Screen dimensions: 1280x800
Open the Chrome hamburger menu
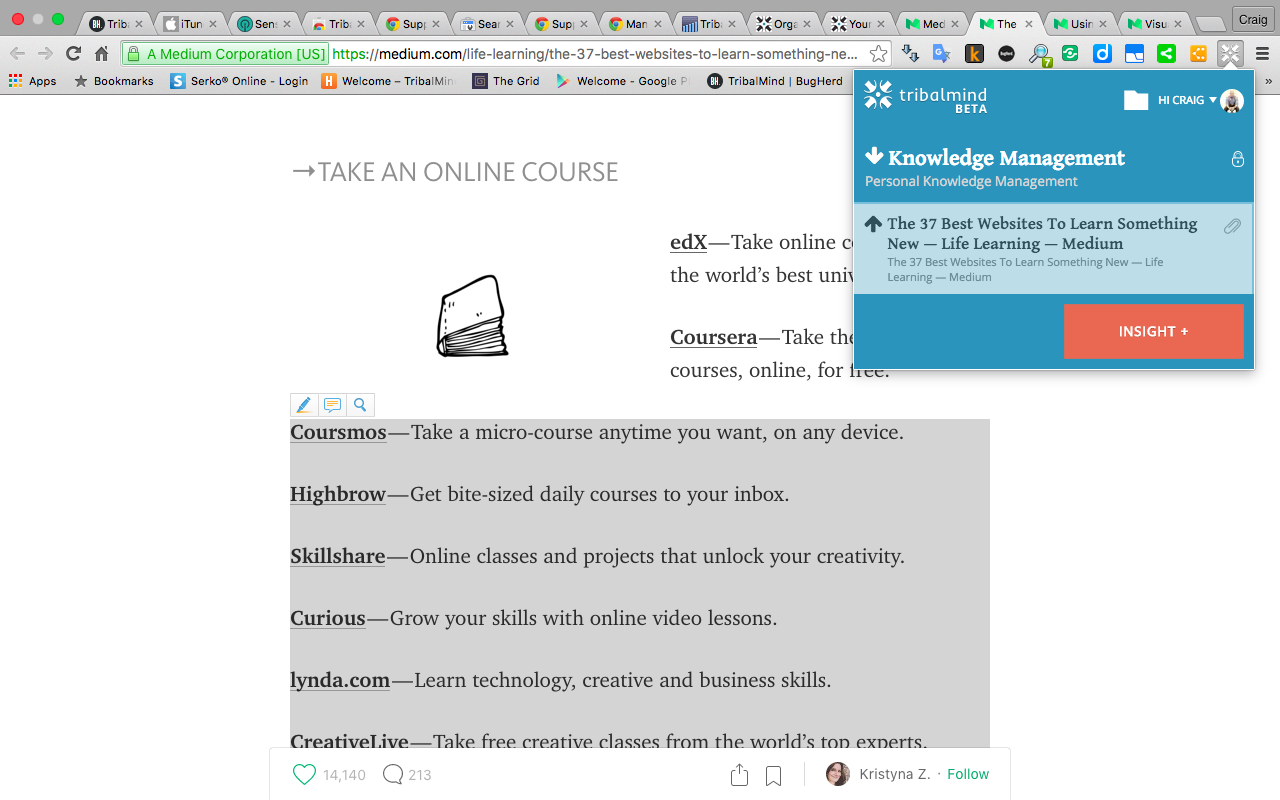[1262, 54]
